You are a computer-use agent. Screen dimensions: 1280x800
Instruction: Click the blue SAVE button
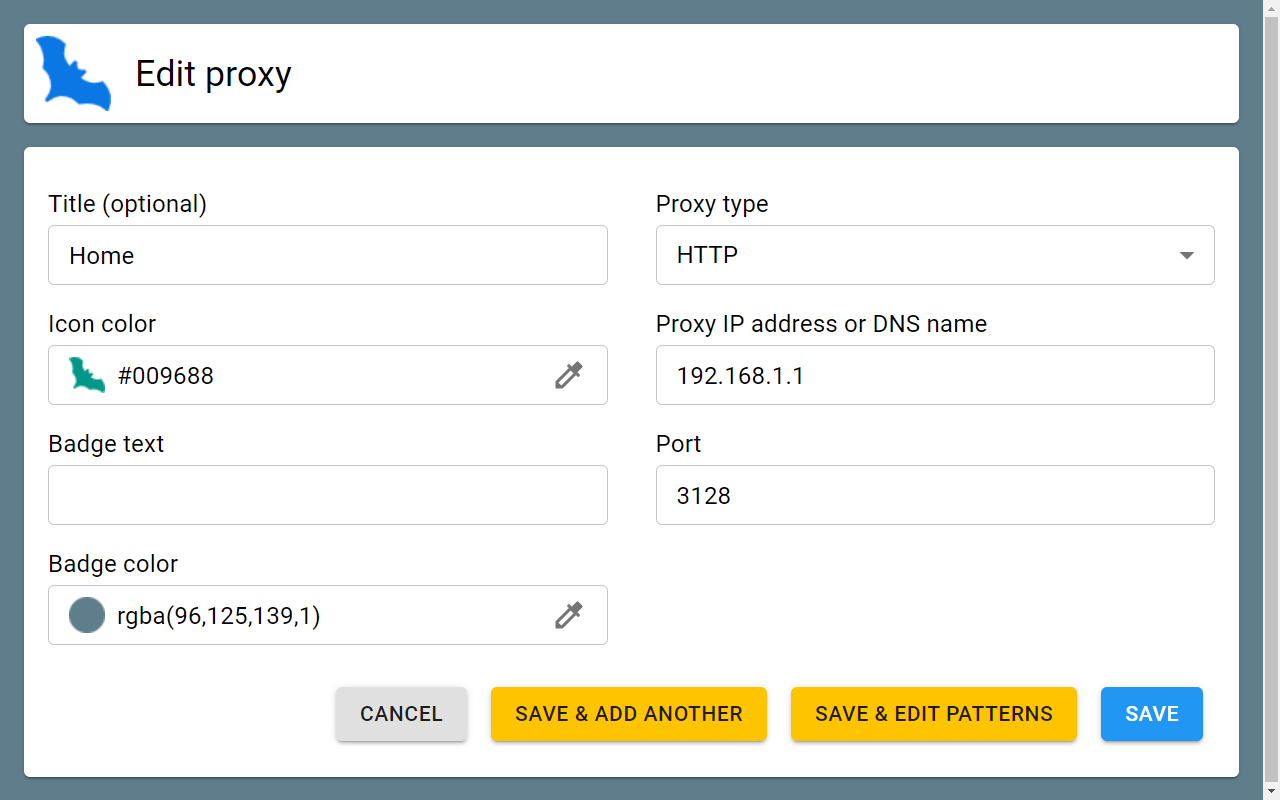point(1152,714)
